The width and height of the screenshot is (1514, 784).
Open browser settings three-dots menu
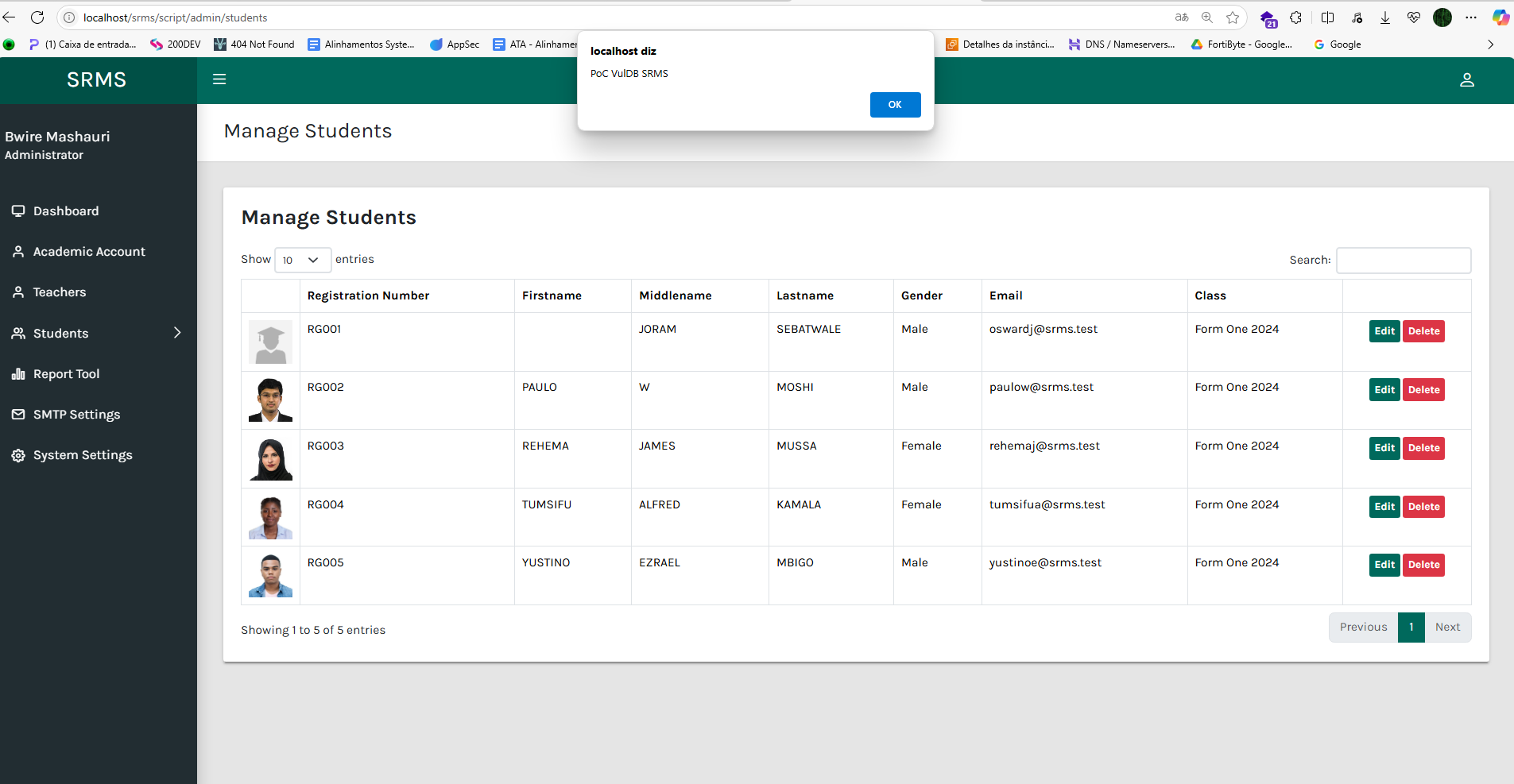[x=1471, y=17]
